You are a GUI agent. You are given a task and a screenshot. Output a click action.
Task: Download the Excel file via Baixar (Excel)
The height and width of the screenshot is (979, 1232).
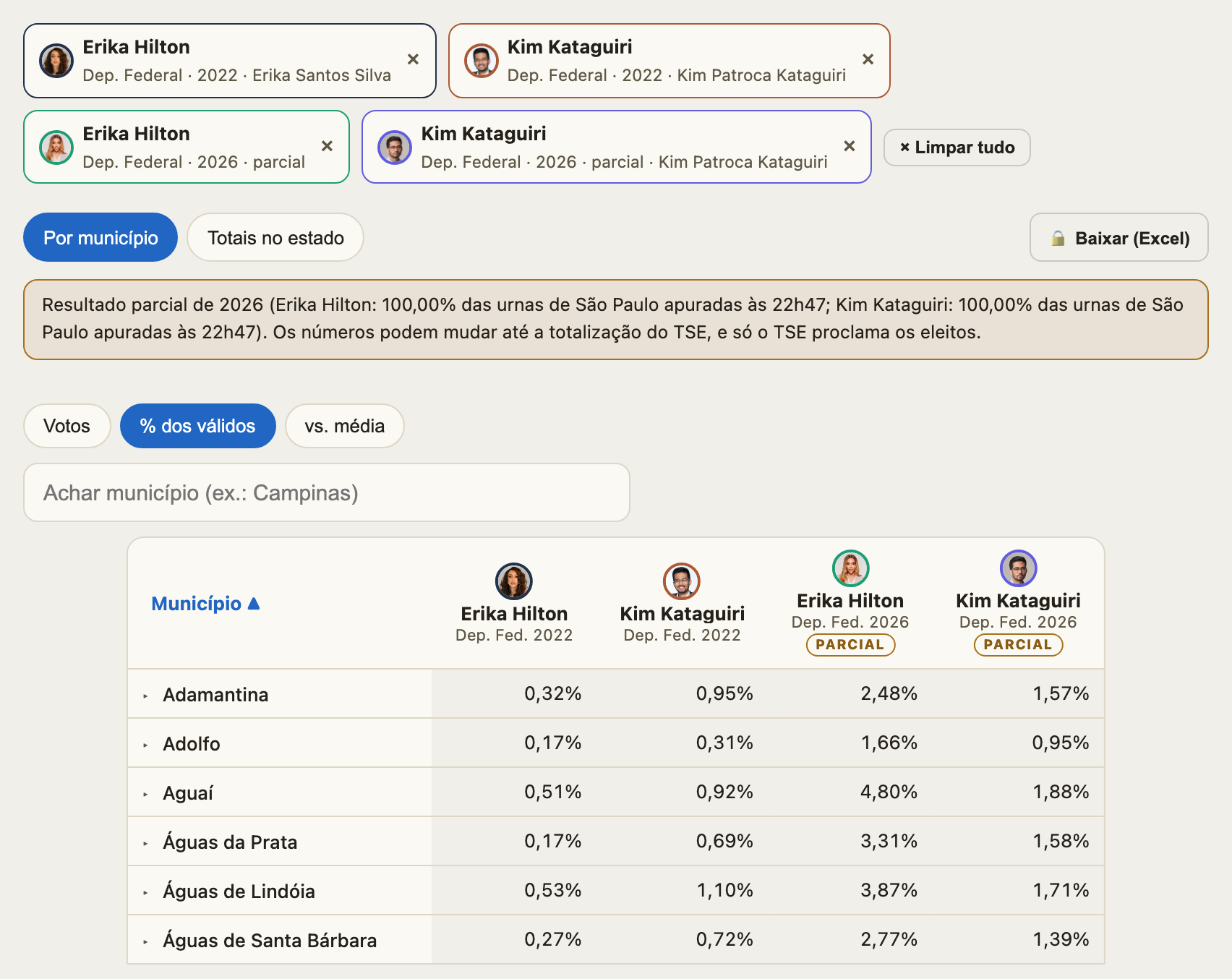pos(1119,237)
